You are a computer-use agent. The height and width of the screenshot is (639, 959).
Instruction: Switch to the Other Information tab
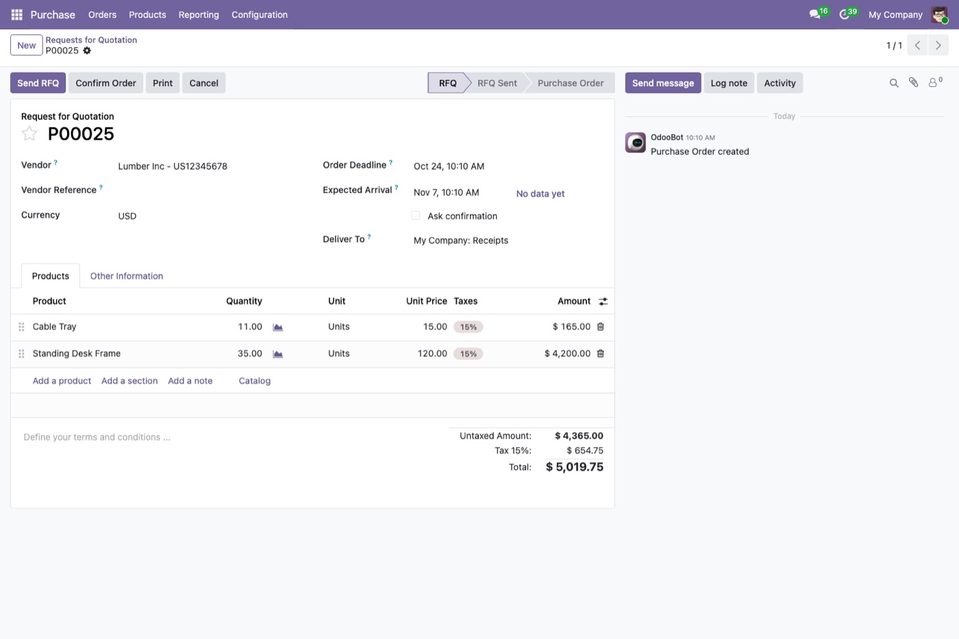click(x=127, y=276)
